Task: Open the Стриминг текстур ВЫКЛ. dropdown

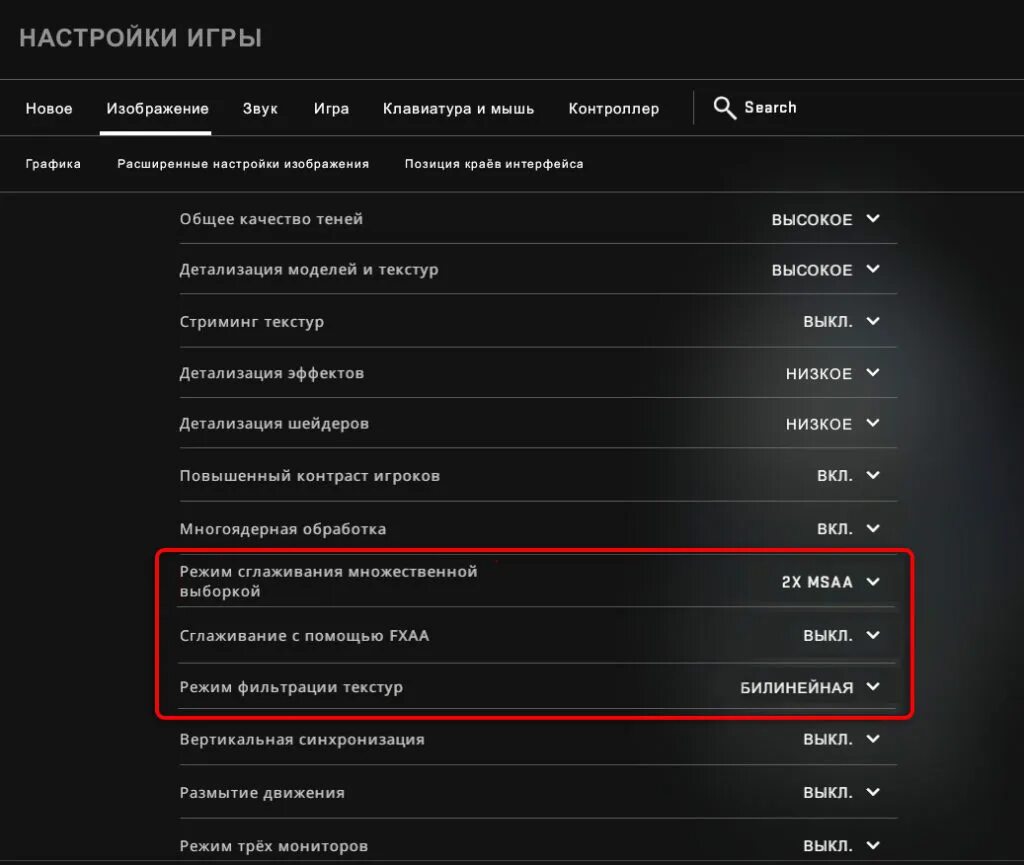Action: click(841, 322)
